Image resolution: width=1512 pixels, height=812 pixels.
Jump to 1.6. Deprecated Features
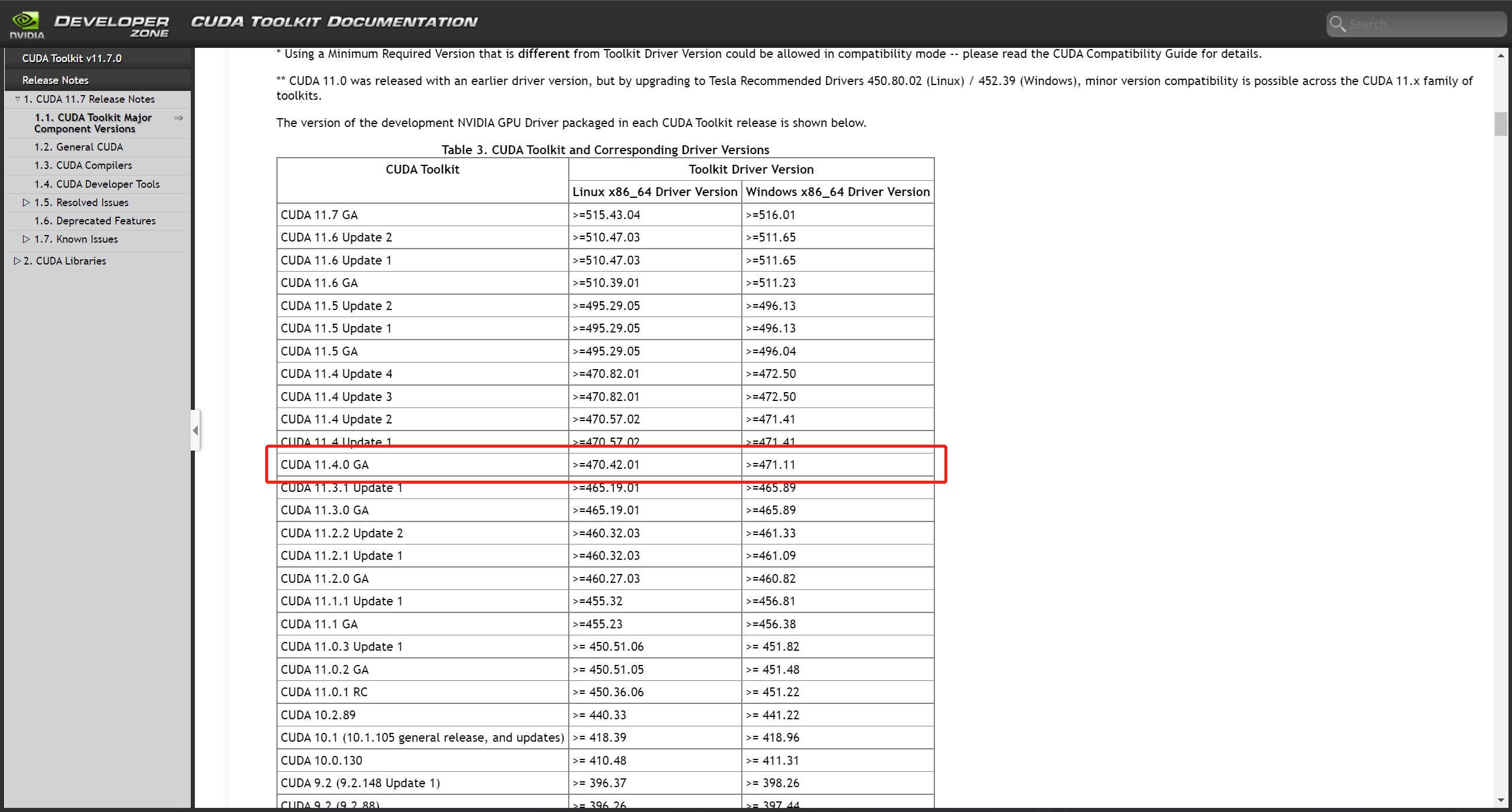(x=94, y=221)
